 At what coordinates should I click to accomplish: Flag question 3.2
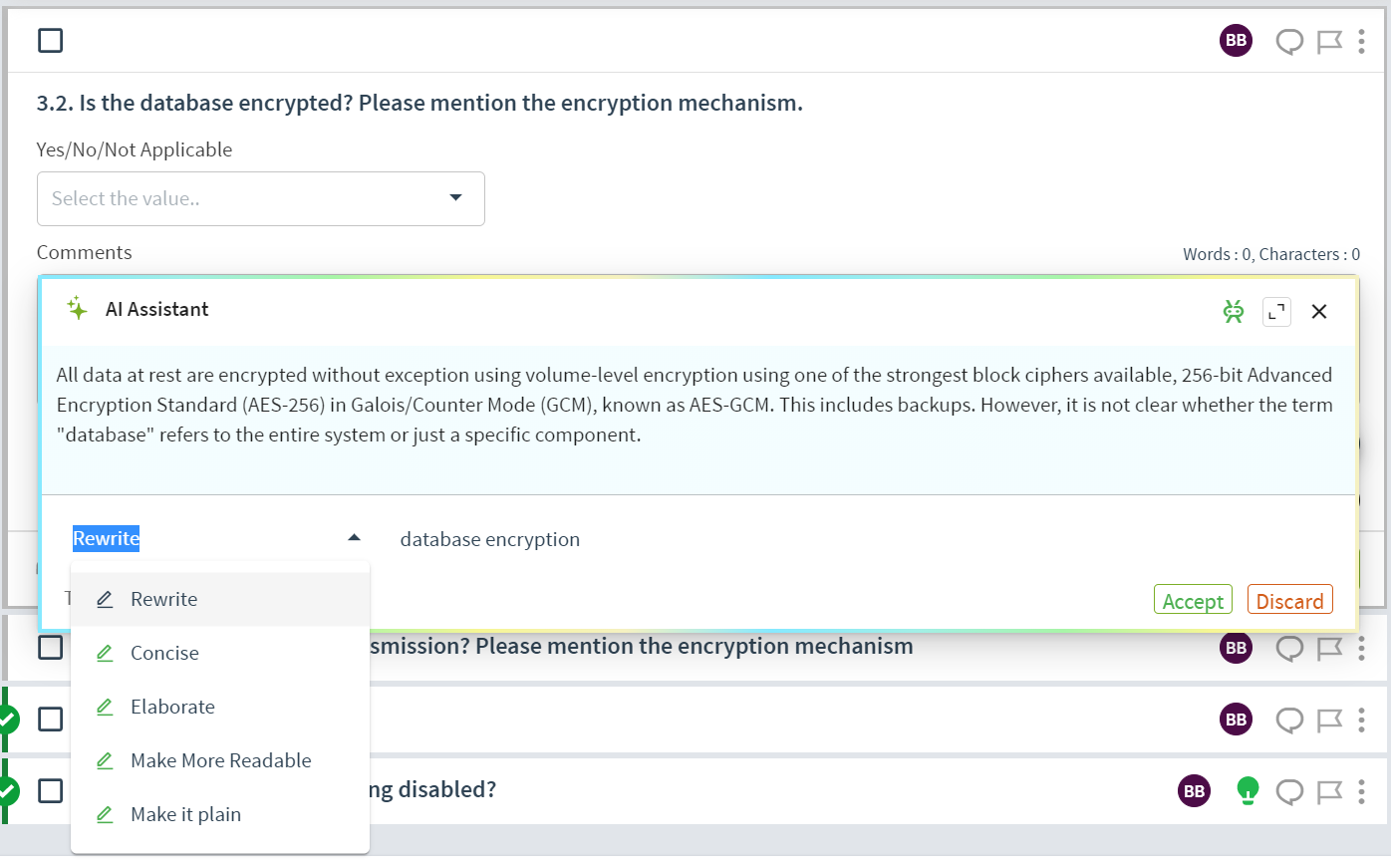pos(1329,41)
